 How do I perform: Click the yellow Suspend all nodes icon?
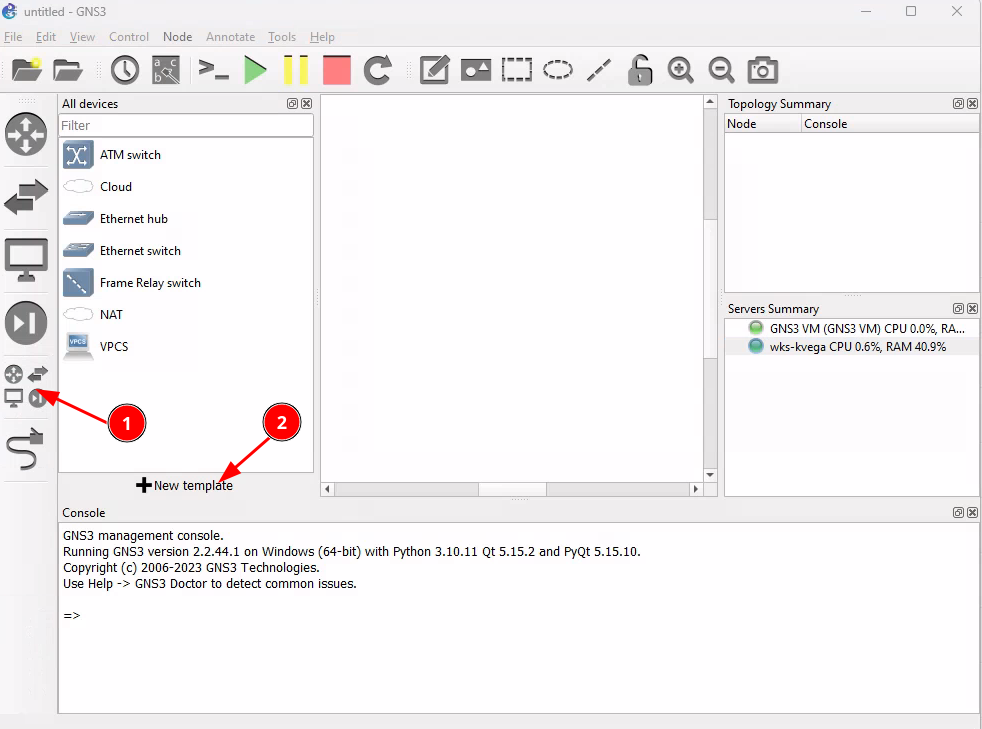(296, 70)
